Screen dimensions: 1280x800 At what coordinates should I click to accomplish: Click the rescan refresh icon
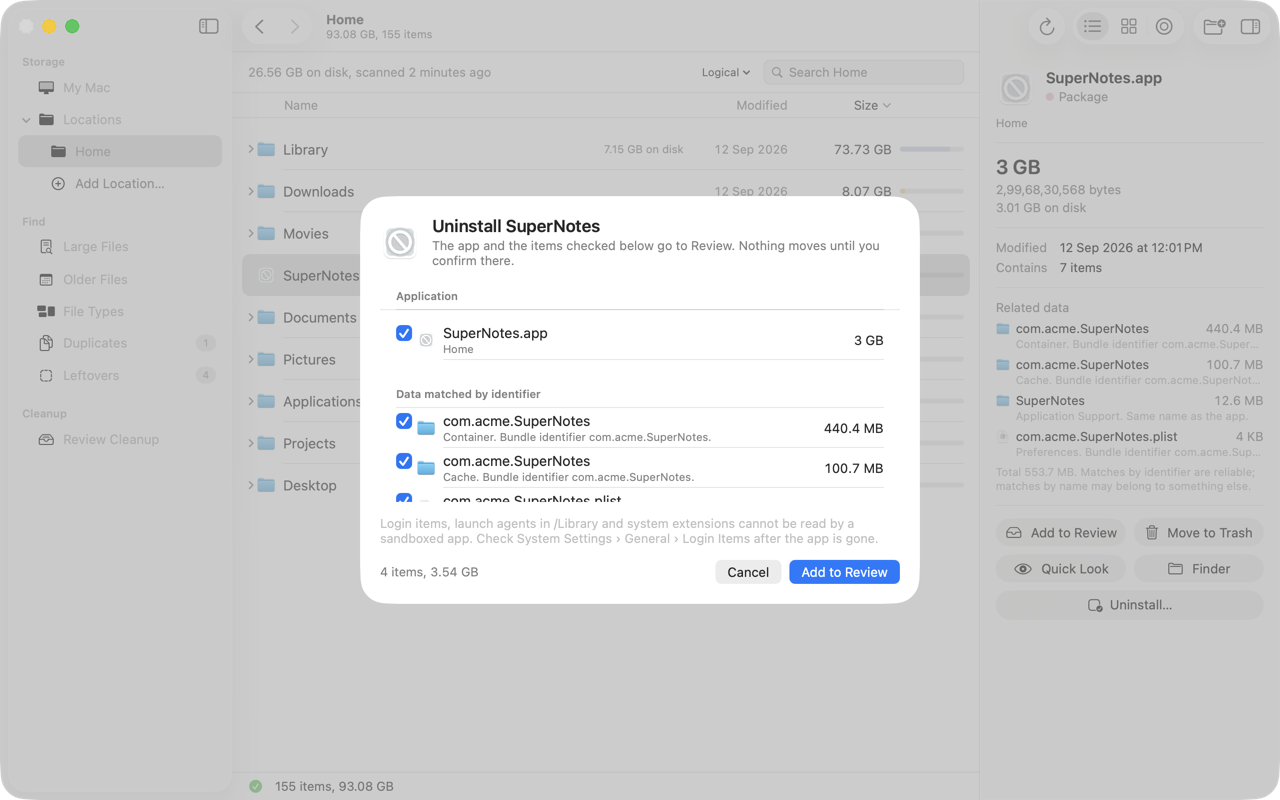pyautogui.click(x=1046, y=27)
